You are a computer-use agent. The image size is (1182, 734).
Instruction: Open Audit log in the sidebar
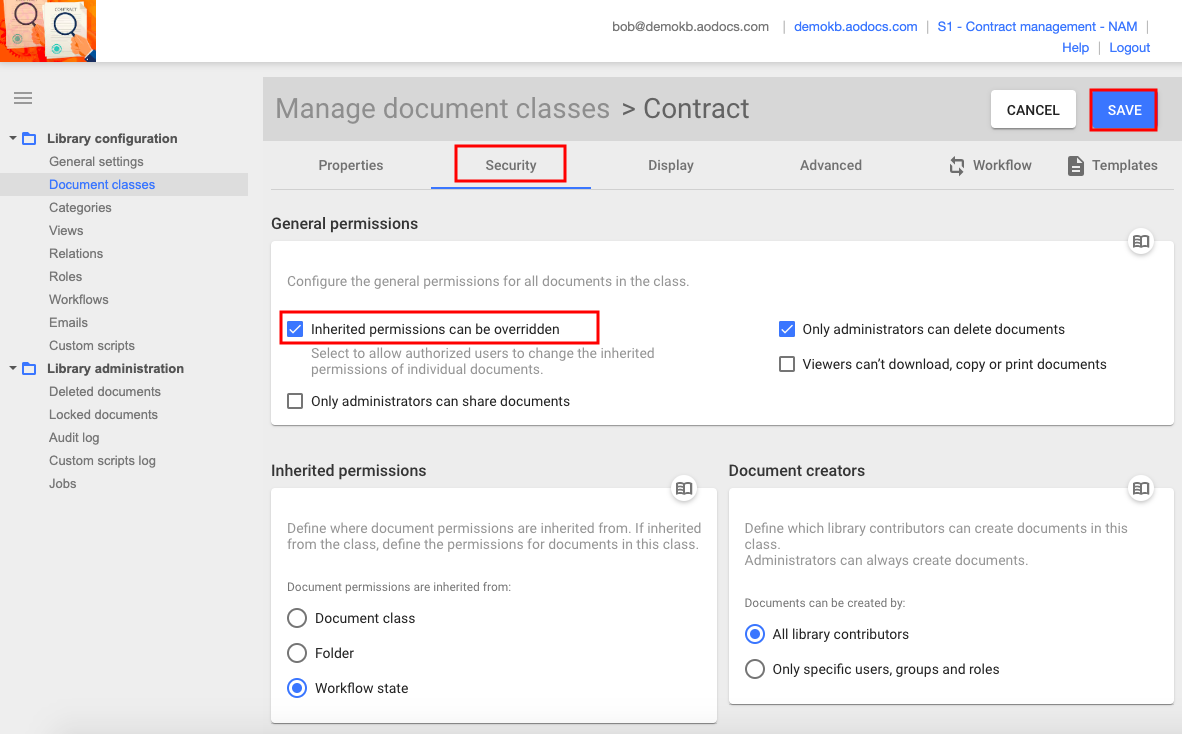click(x=74, y=438)
